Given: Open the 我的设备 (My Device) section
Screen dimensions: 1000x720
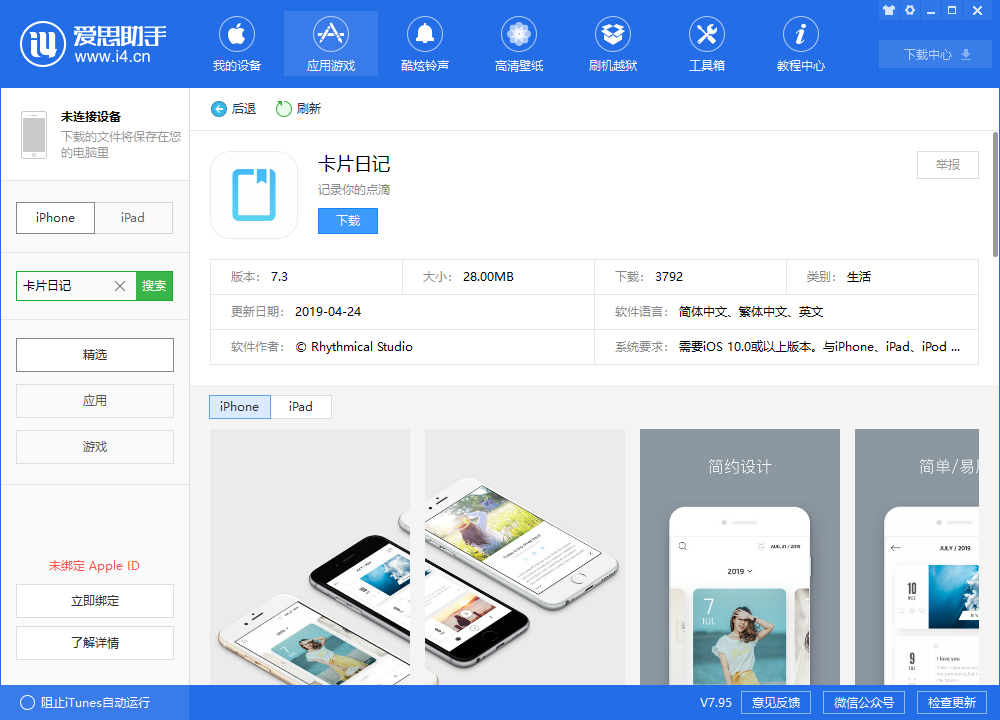Looking at the screenshot, I should pyautogui.click(x=237, y=45).
